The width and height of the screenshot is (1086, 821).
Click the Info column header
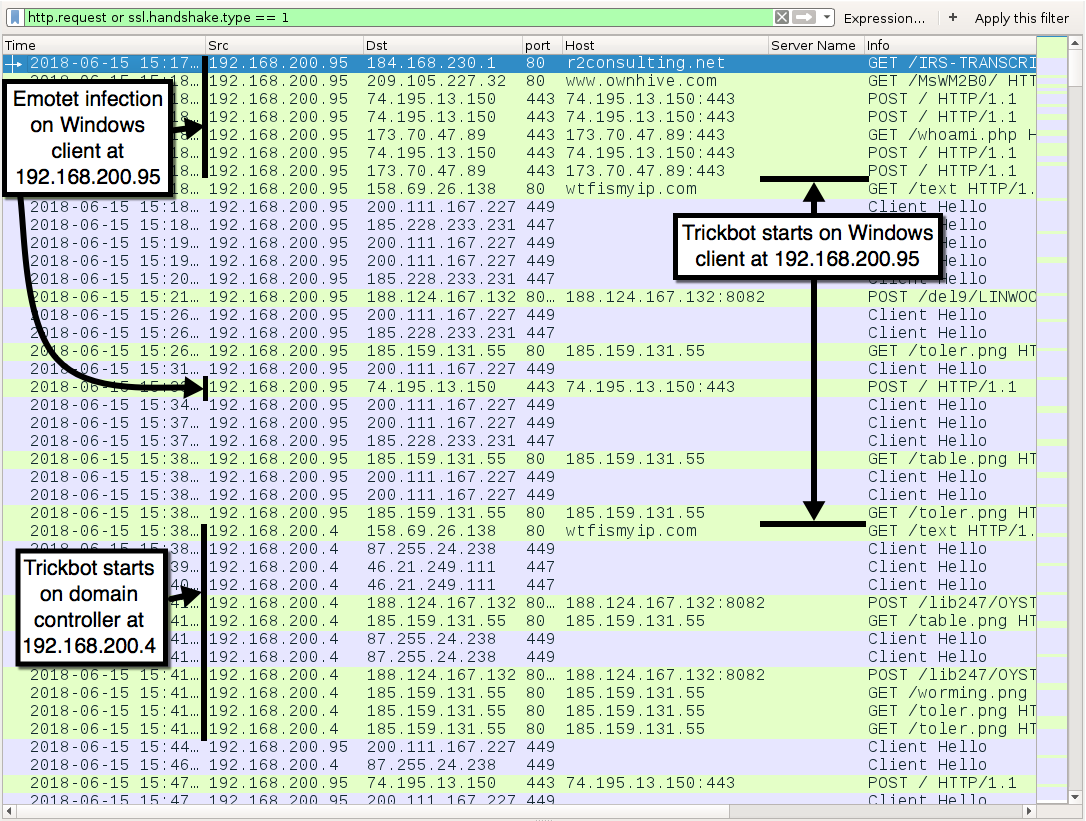pos(945,45)
